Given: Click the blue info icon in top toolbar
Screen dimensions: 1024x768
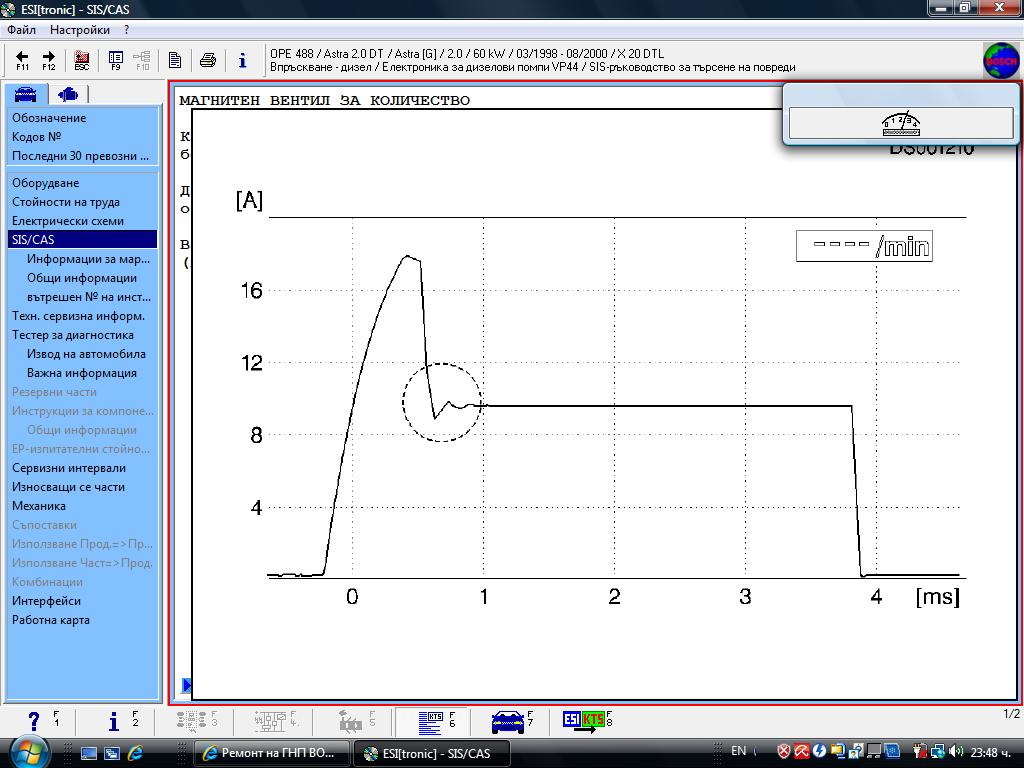Looking at the screenshot, I should (242, 60).
